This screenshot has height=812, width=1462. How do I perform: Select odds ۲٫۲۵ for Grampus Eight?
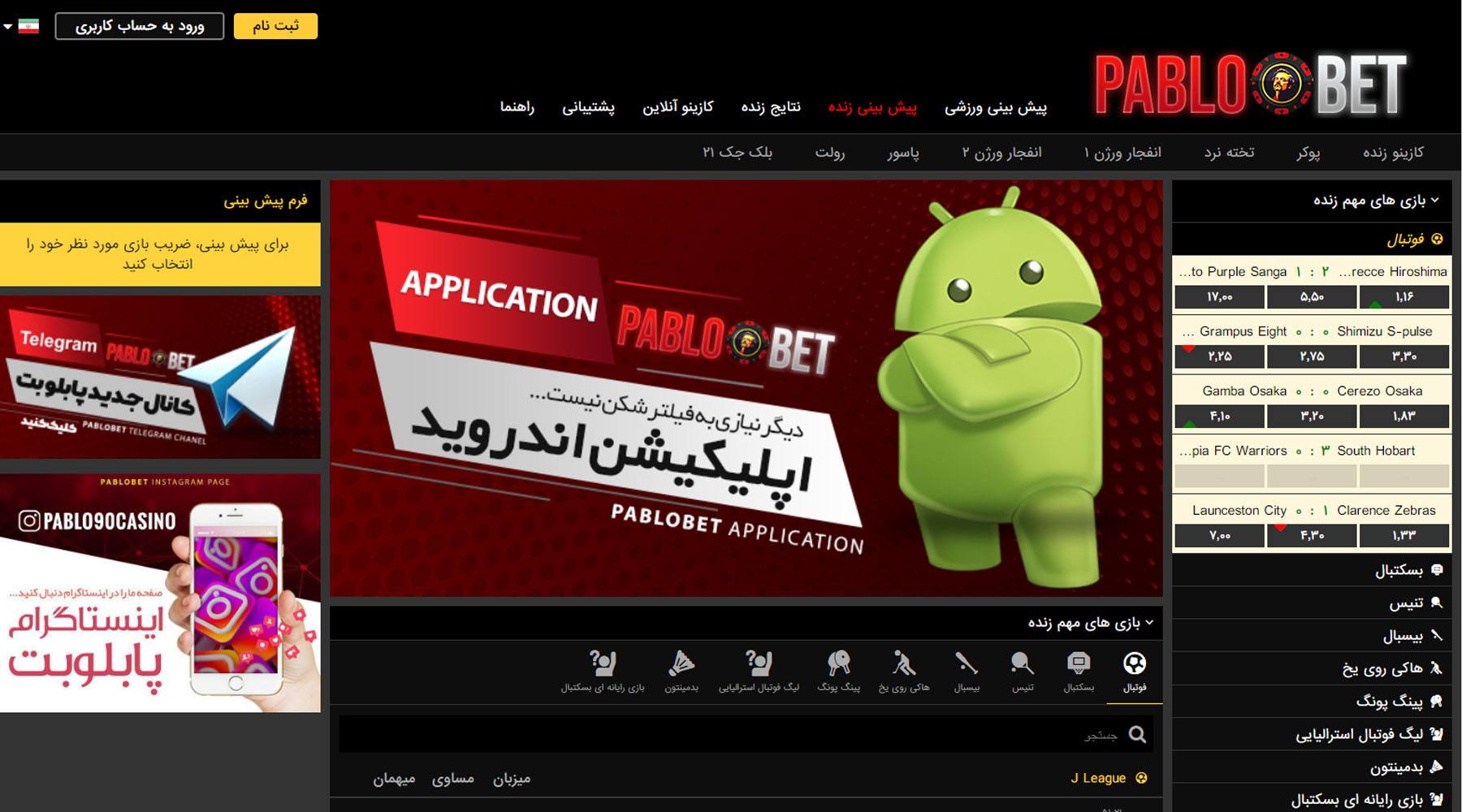[x=1219, y=356]
